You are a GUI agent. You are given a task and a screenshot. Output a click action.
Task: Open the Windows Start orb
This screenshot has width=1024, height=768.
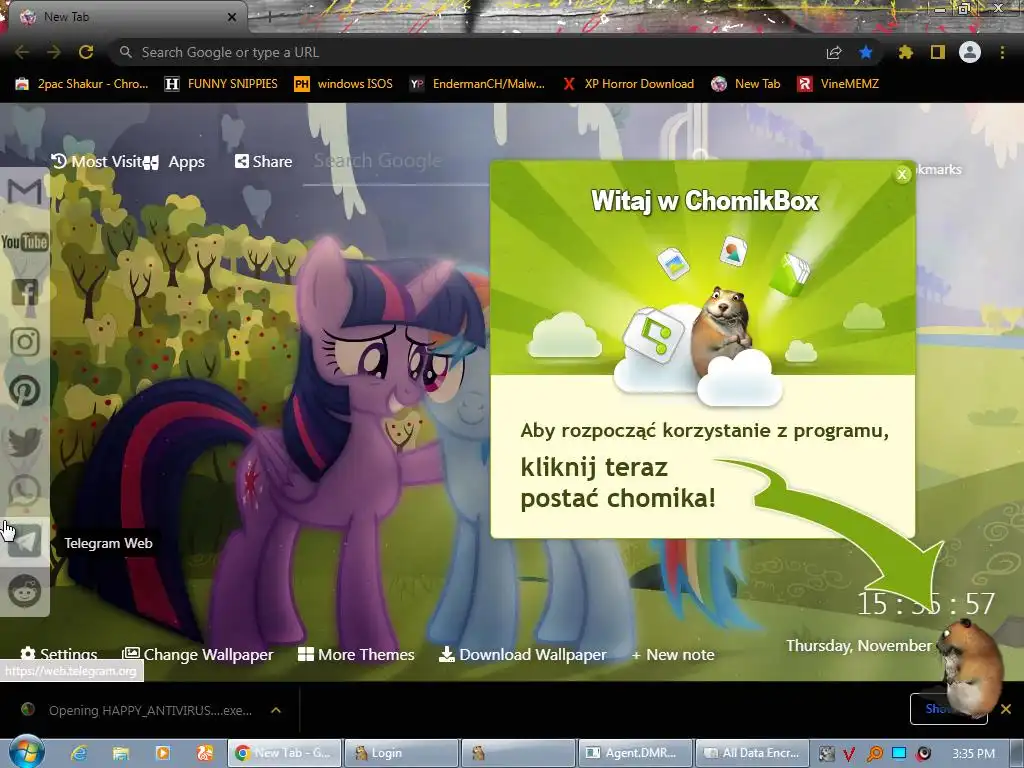tap(26, 752)
